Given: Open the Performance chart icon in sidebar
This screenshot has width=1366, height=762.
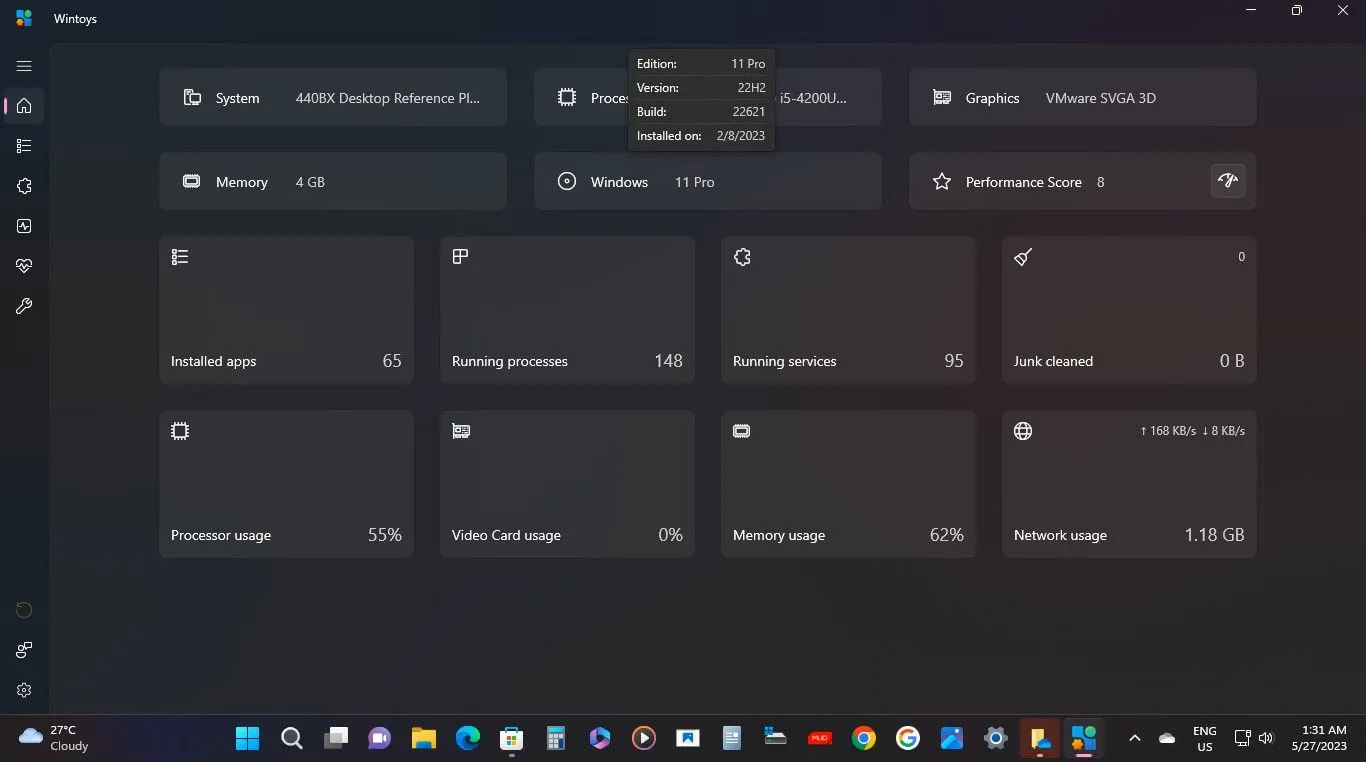Looking at the screenshot, I should [24, 226].
